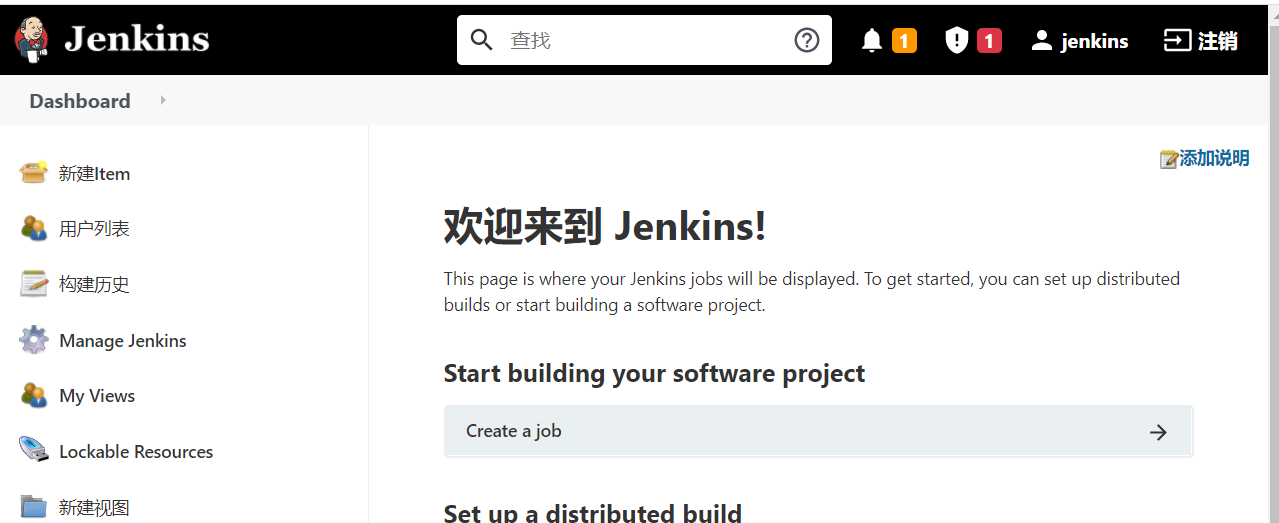Open notifications via the bell icon
Viewport: 1279px width, 523px height.
tap(872, 40)
